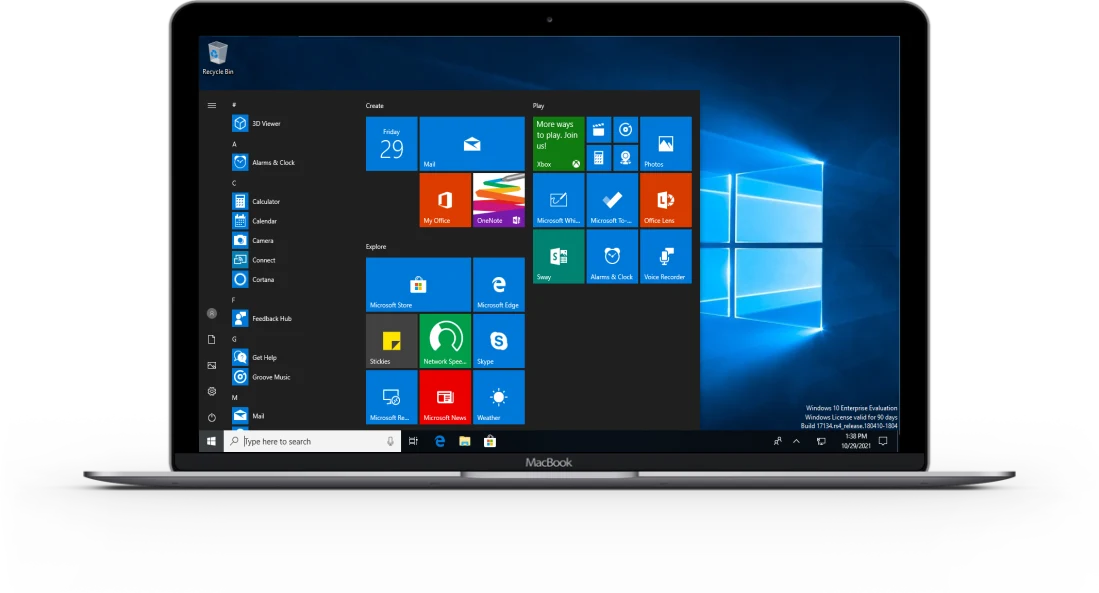Open the Microsoft To-Do tile
Image resolution: width=1099 pixels, height=593 pixels.
[x=612, y=200]
